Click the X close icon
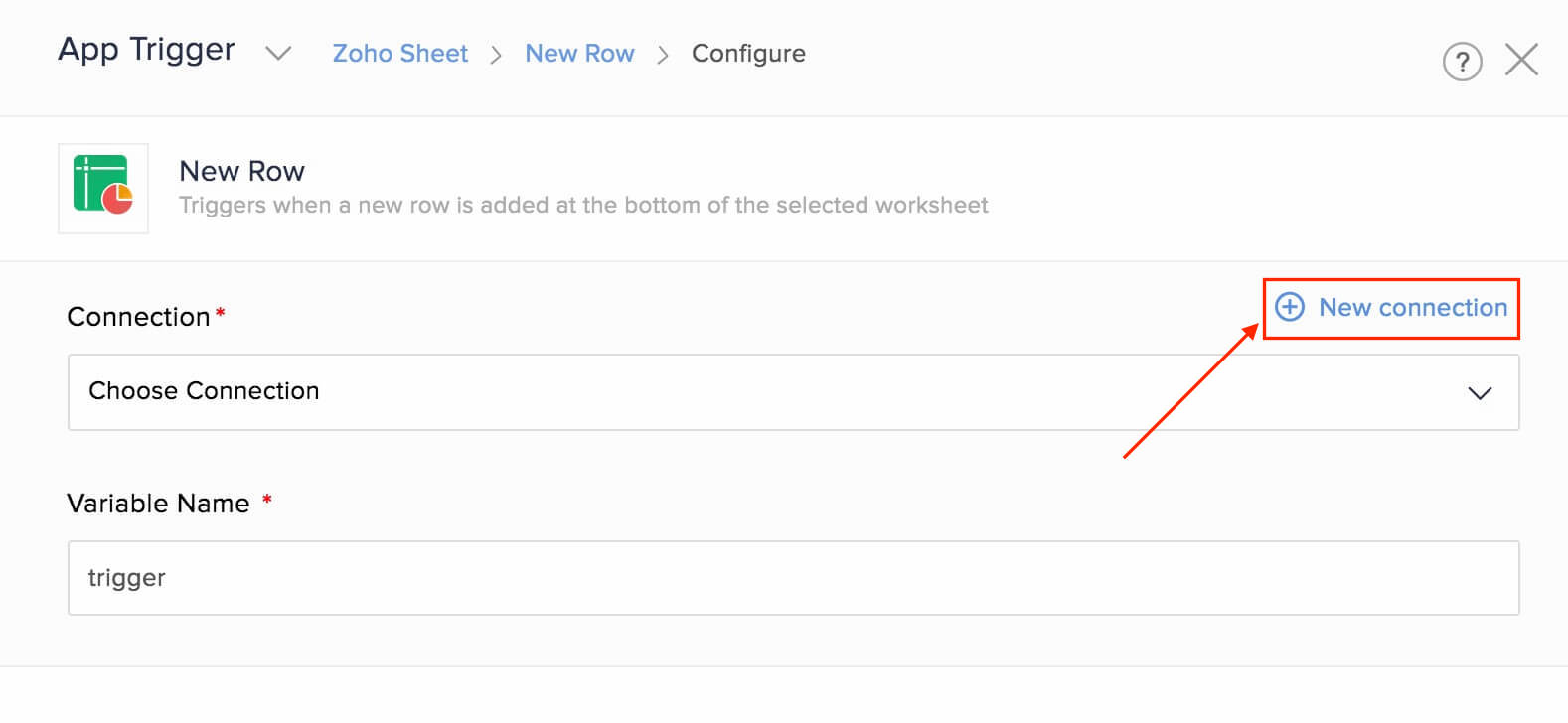 click(1521, 60)
